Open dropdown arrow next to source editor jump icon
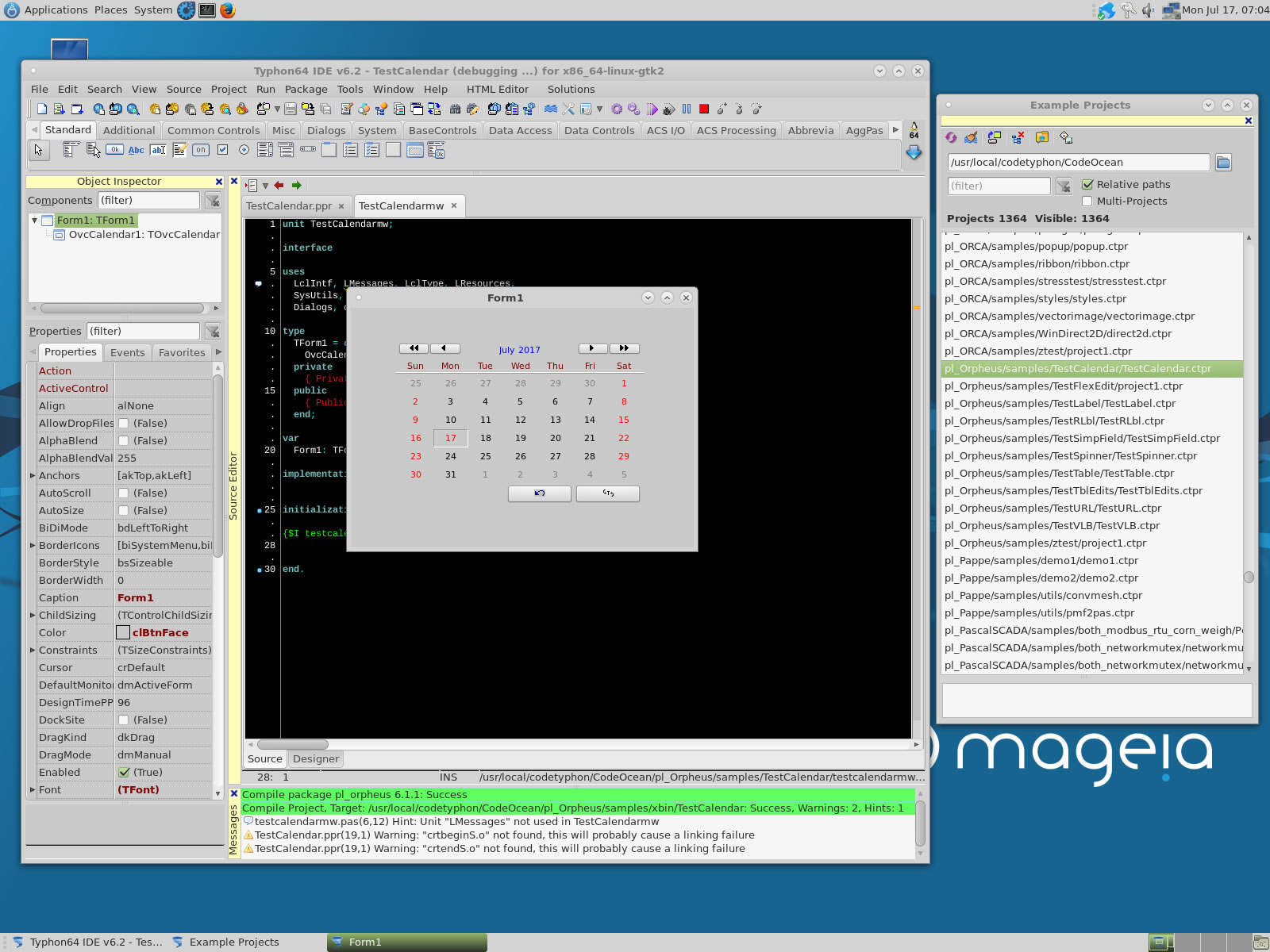The width and height of the screenshot is (1270, 952). 265,186
